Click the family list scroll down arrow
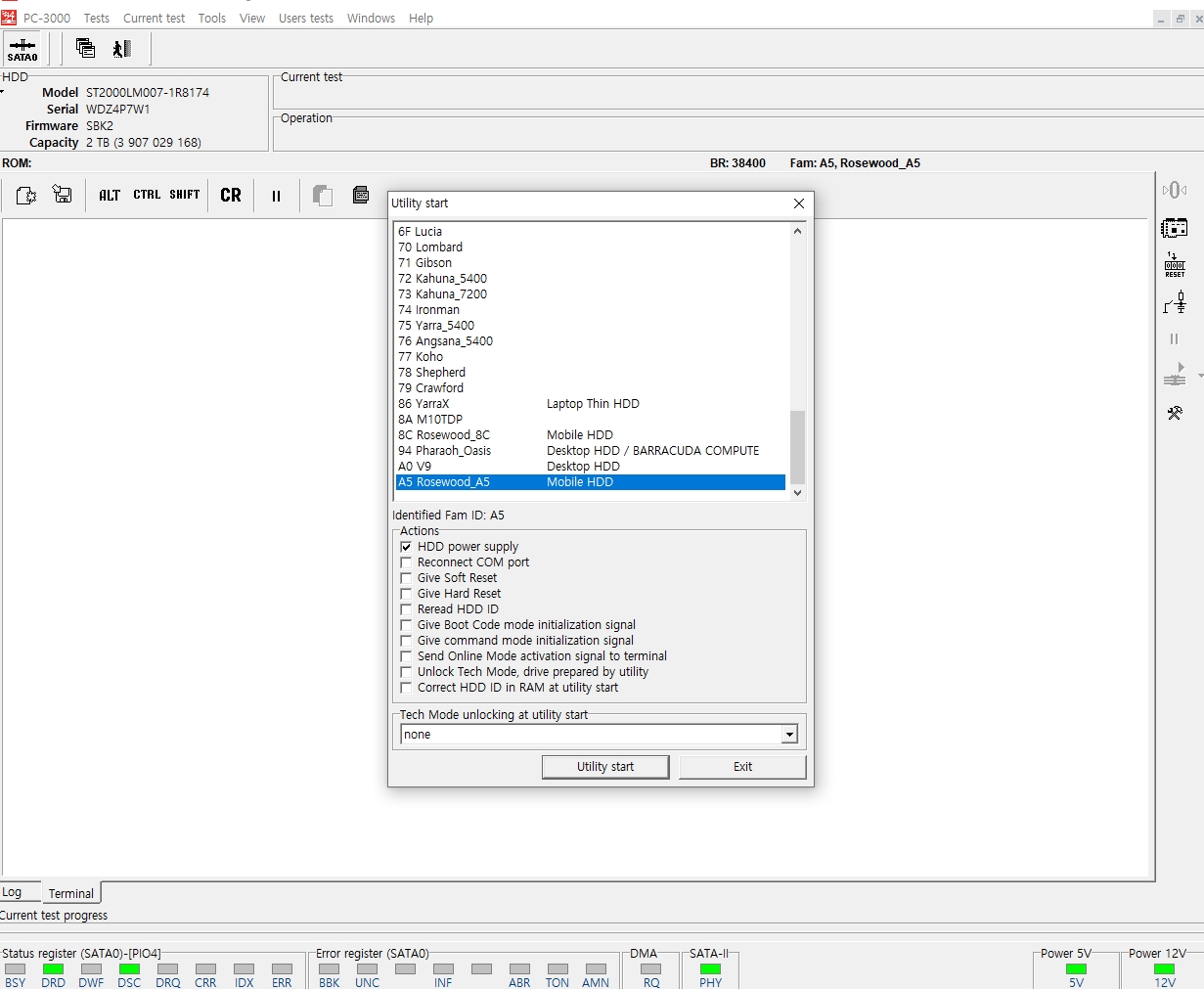The height and width of the screenshot is (989, 1204). [797, 493]
